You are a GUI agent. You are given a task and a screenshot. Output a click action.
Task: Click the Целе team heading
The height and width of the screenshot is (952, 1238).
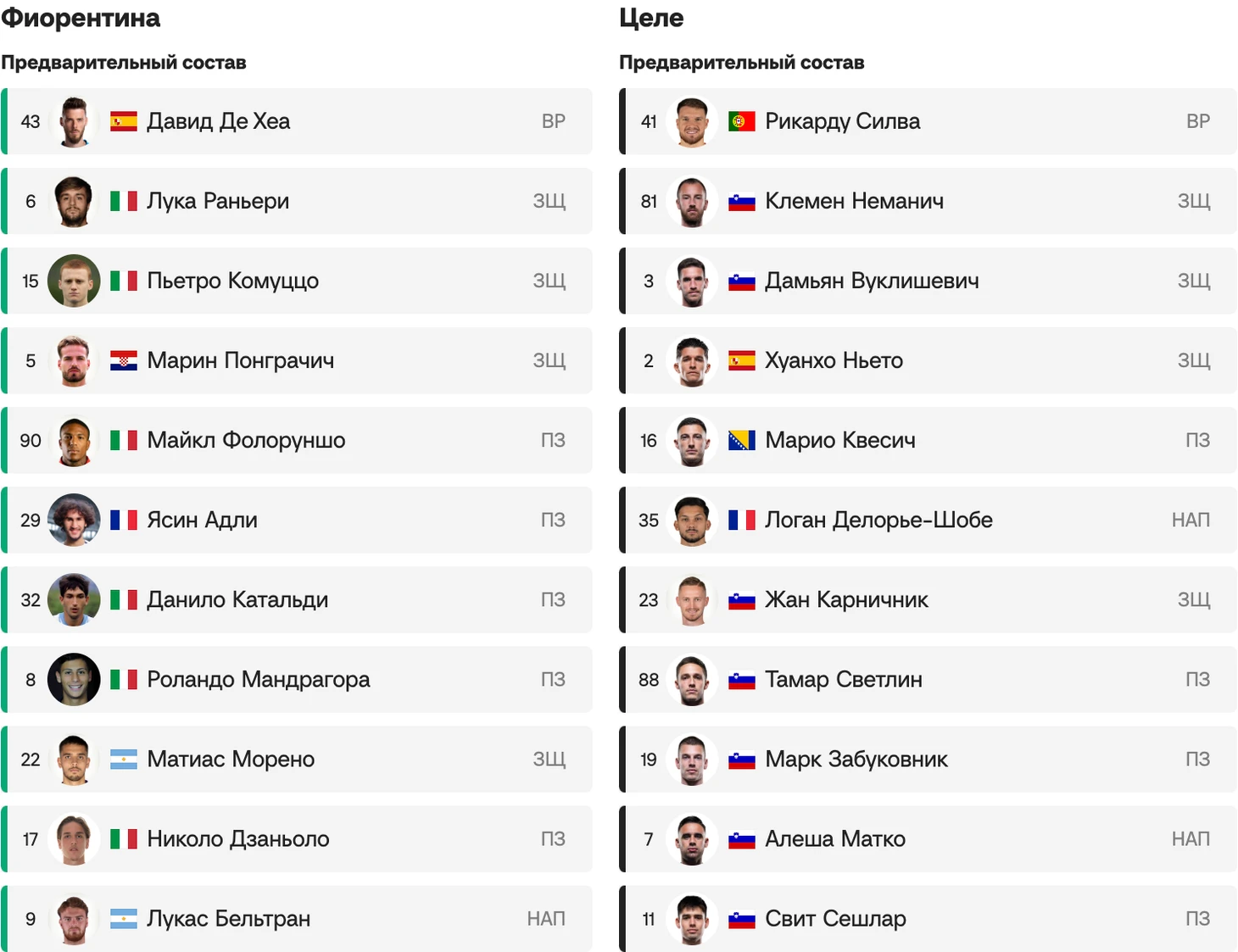[651, 18]
